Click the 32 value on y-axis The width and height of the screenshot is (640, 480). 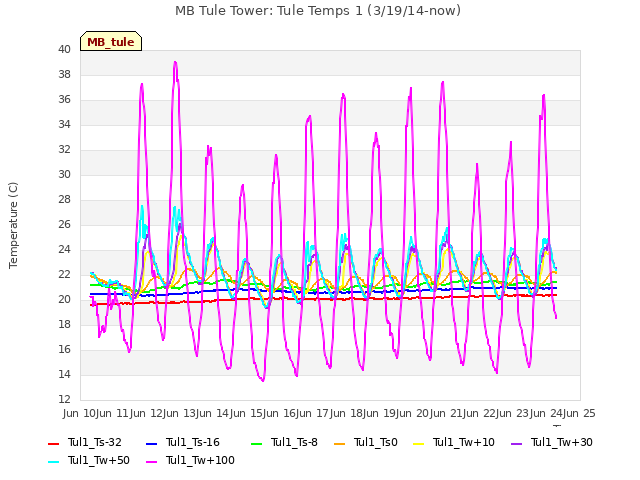(64, 149)
